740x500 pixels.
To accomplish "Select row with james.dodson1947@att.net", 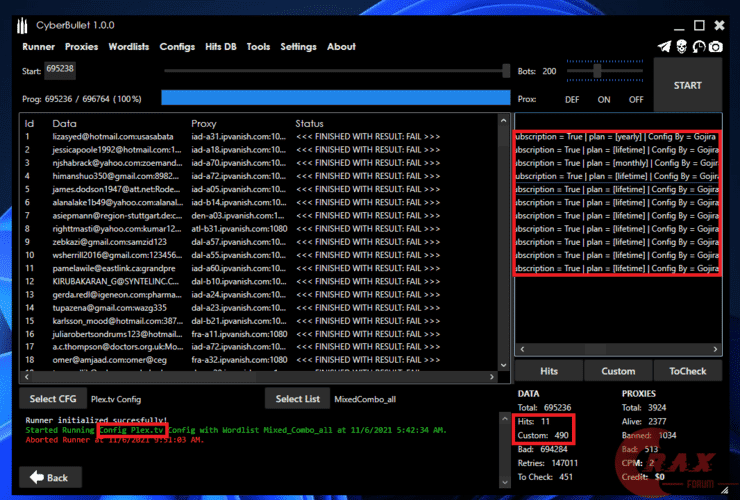I will click(x=259, y=189).
